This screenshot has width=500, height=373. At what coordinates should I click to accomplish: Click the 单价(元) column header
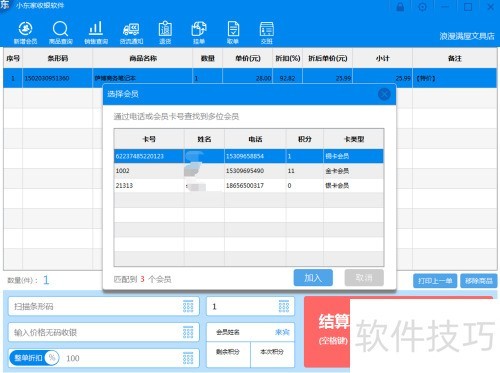[x=248, y=58]
